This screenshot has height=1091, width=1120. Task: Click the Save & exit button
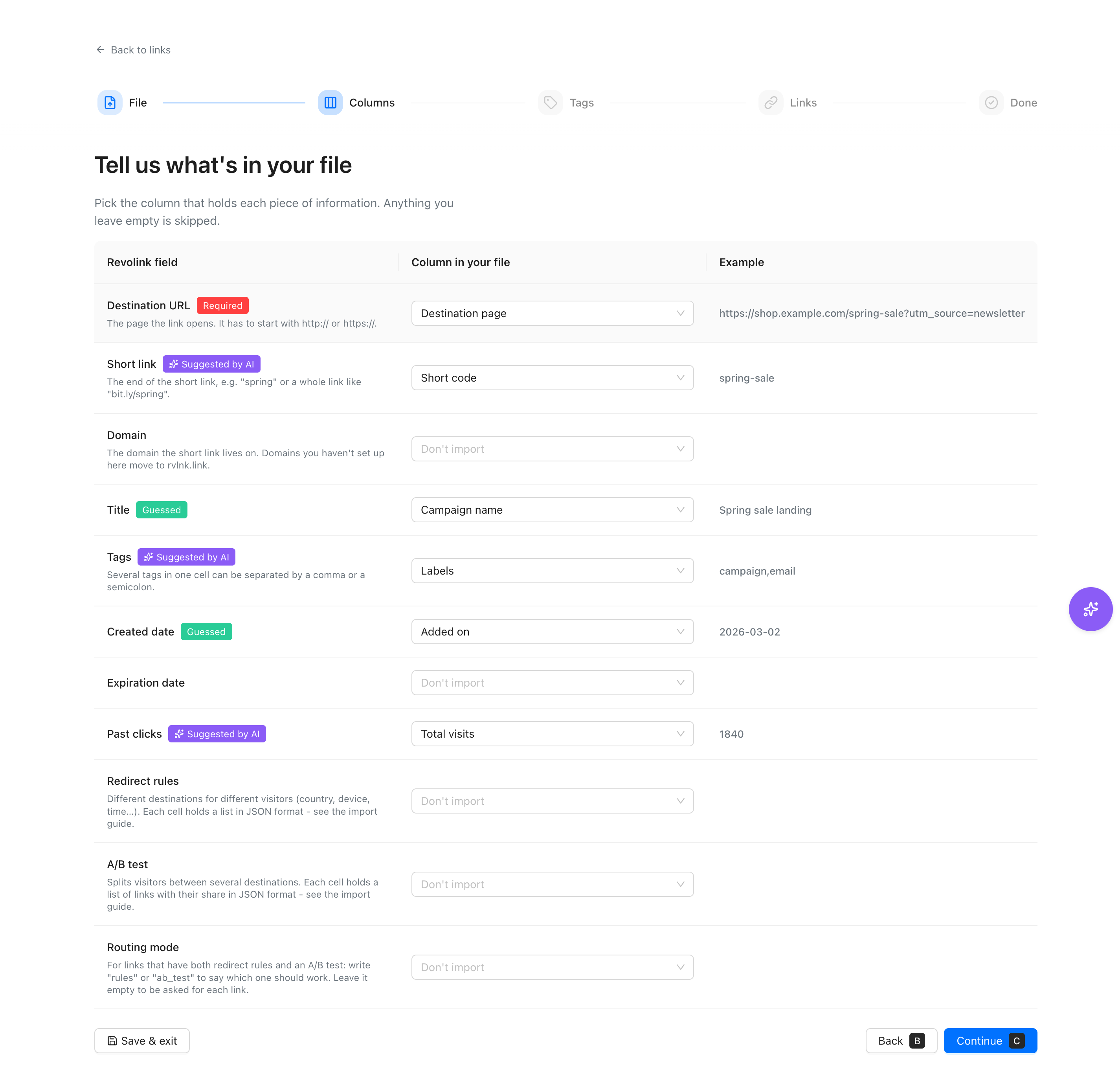pos(142,1041)
